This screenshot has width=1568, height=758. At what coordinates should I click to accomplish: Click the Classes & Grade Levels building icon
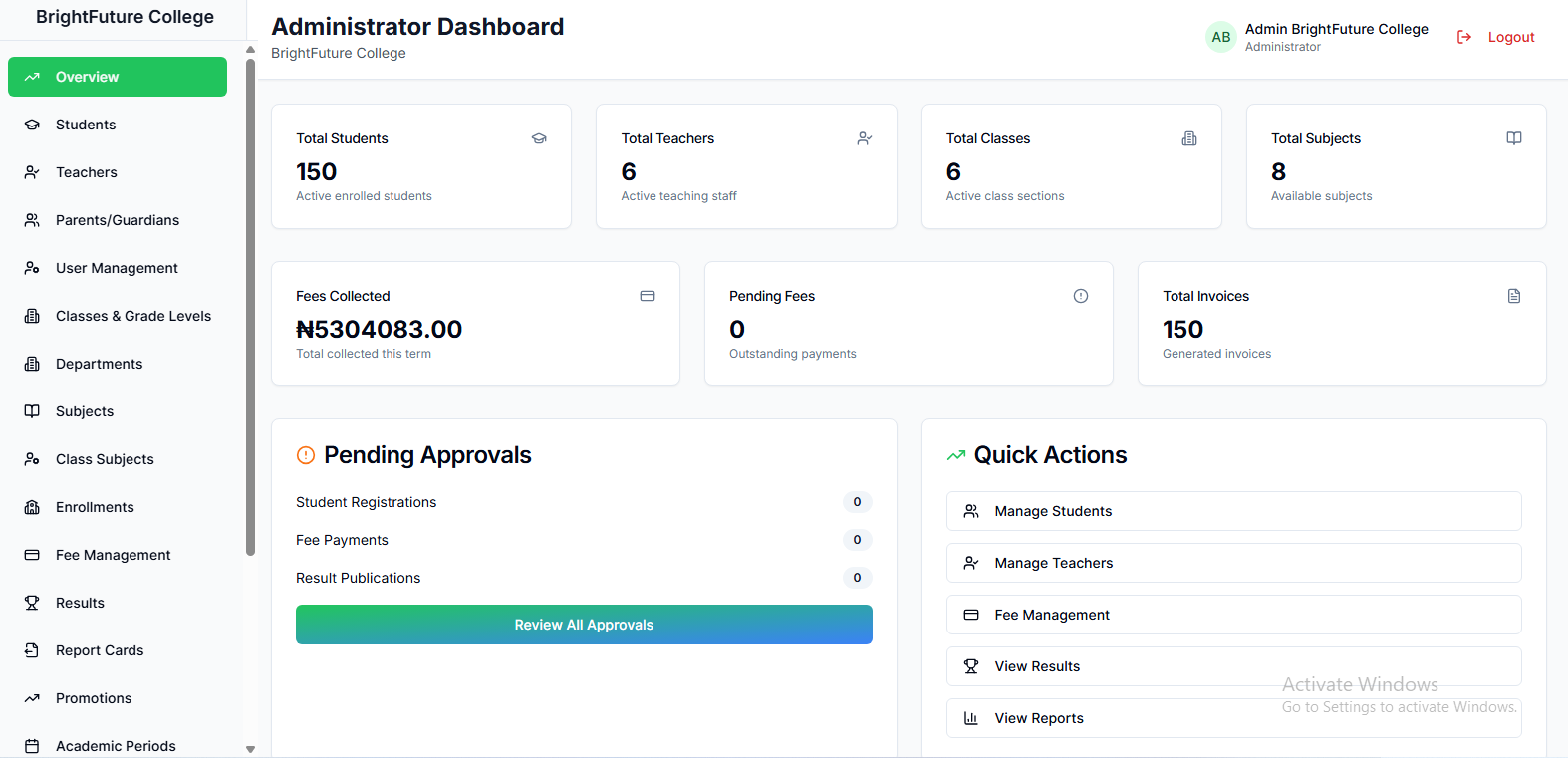pyautogui.click(x=32, y=316)
